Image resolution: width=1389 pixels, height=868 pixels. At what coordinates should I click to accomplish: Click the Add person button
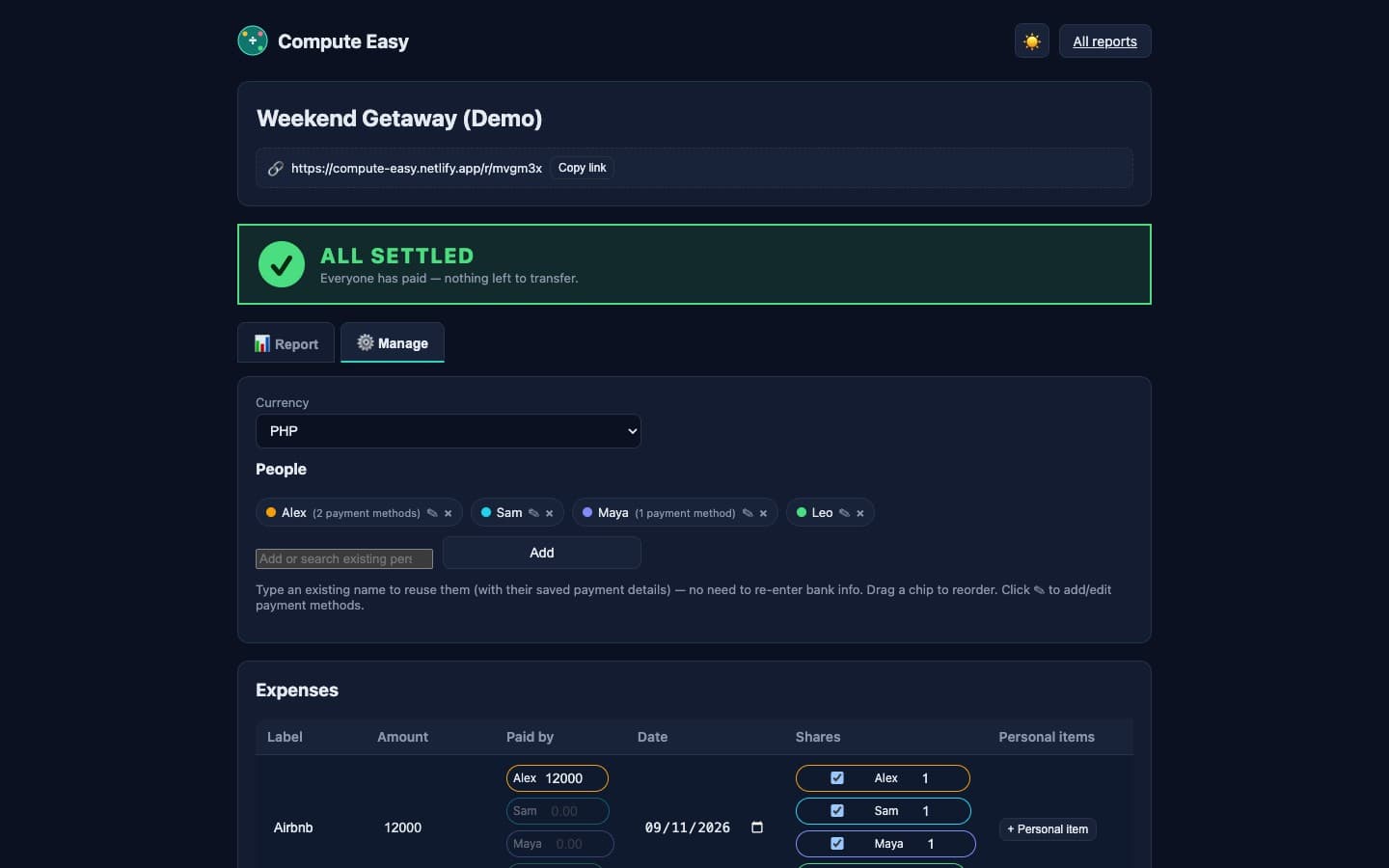pyautogui.click(x=542, y=553)
